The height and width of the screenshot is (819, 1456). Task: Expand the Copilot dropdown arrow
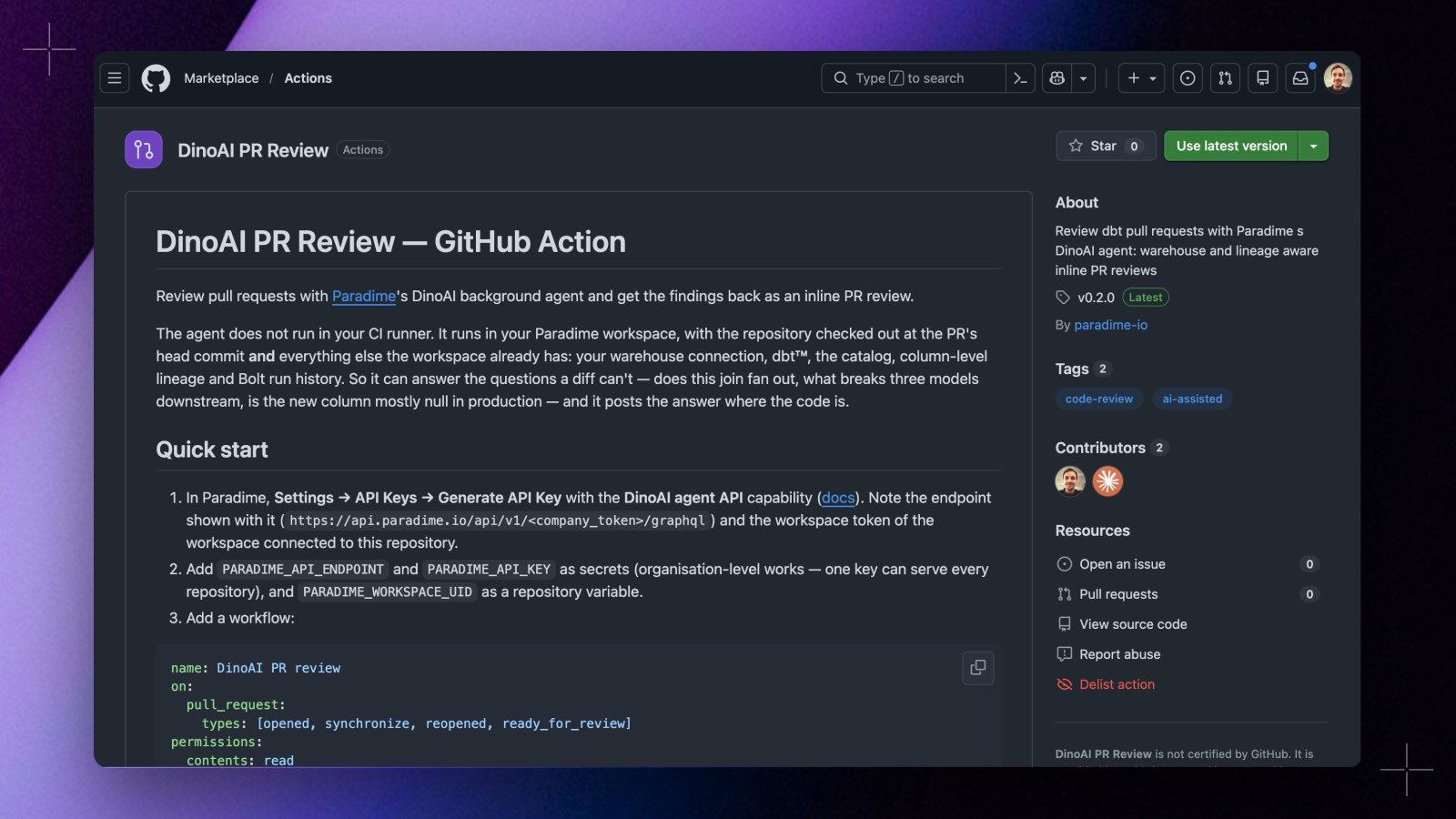coord(1083,78)
